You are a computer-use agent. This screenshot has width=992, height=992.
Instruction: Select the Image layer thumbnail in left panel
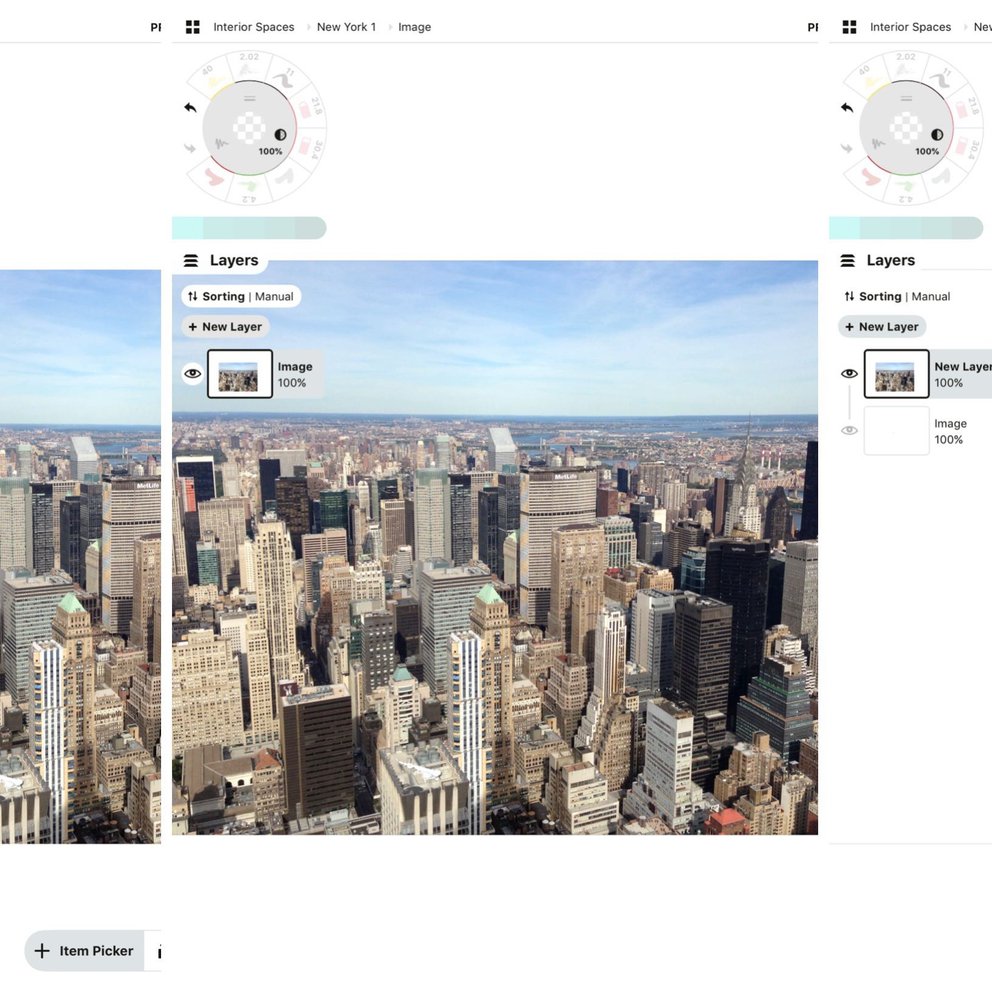[x=238, y=372]
